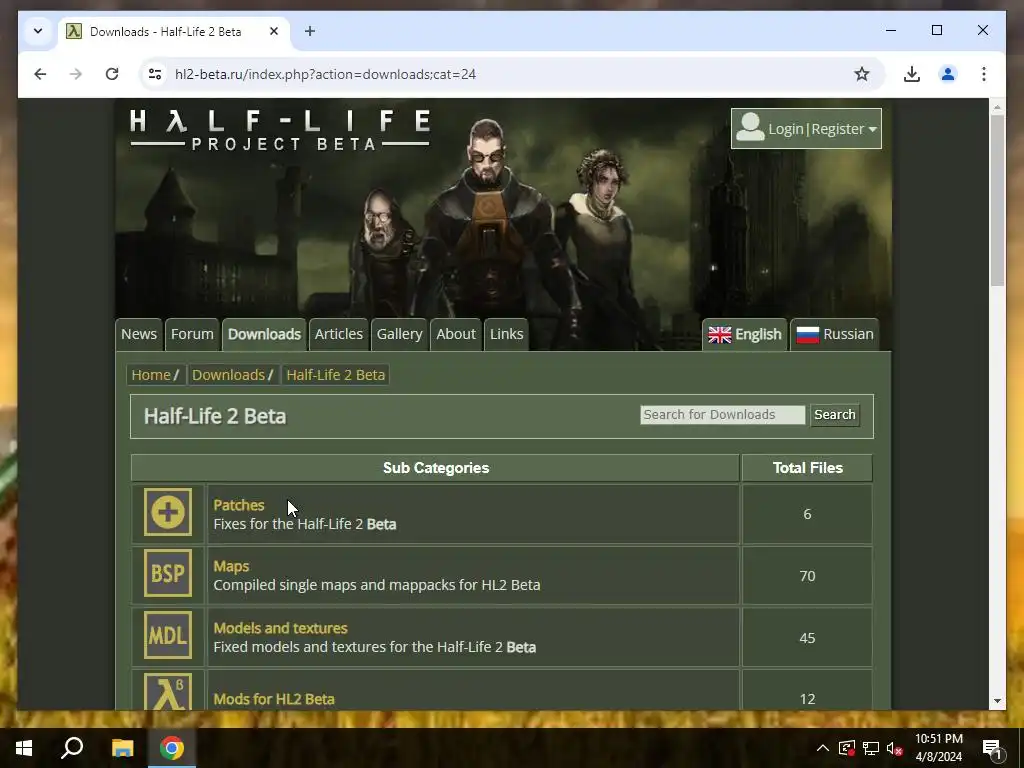Click the Sub Categories column header
The image size is (1024, 768).
(x=436, y=468)
